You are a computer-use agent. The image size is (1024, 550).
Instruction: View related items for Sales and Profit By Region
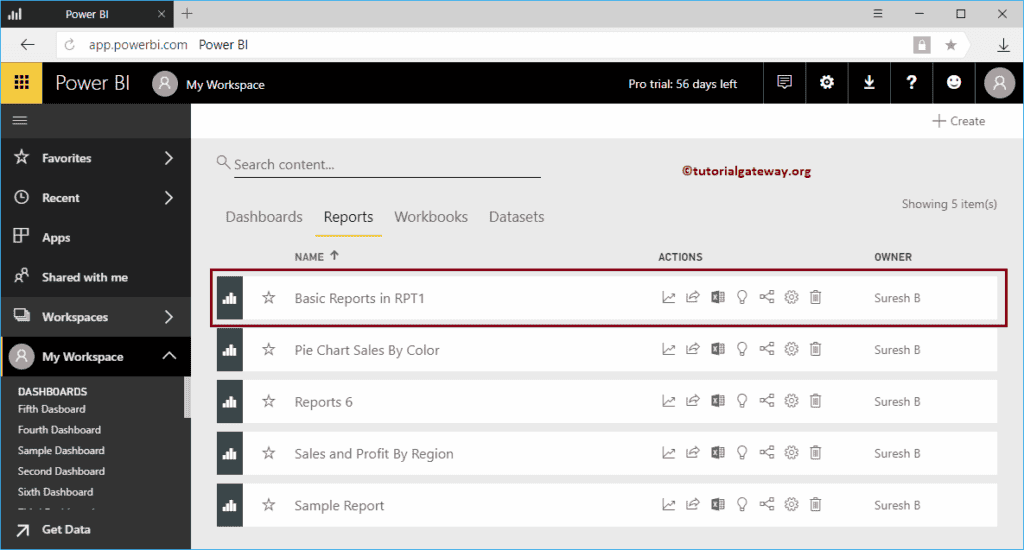767,453
